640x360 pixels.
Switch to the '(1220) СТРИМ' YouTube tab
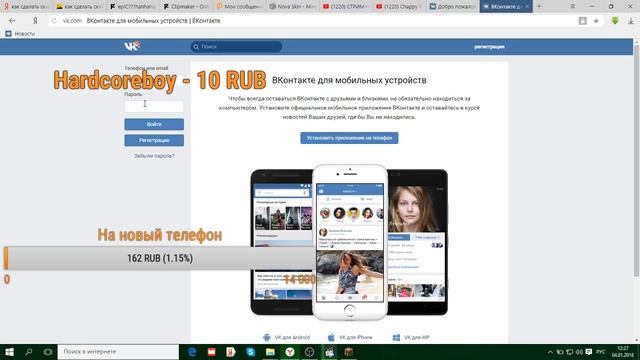tap(345, 7)
